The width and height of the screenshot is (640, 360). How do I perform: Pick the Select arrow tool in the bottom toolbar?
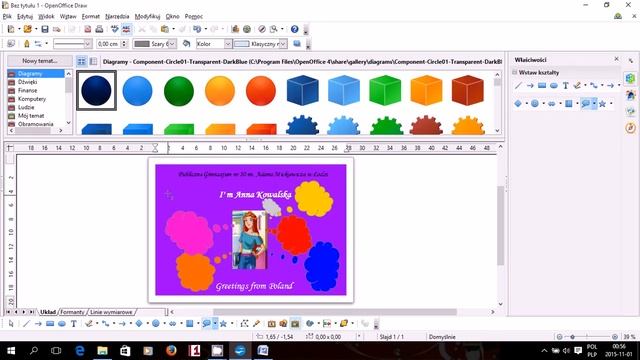point(11,324)
